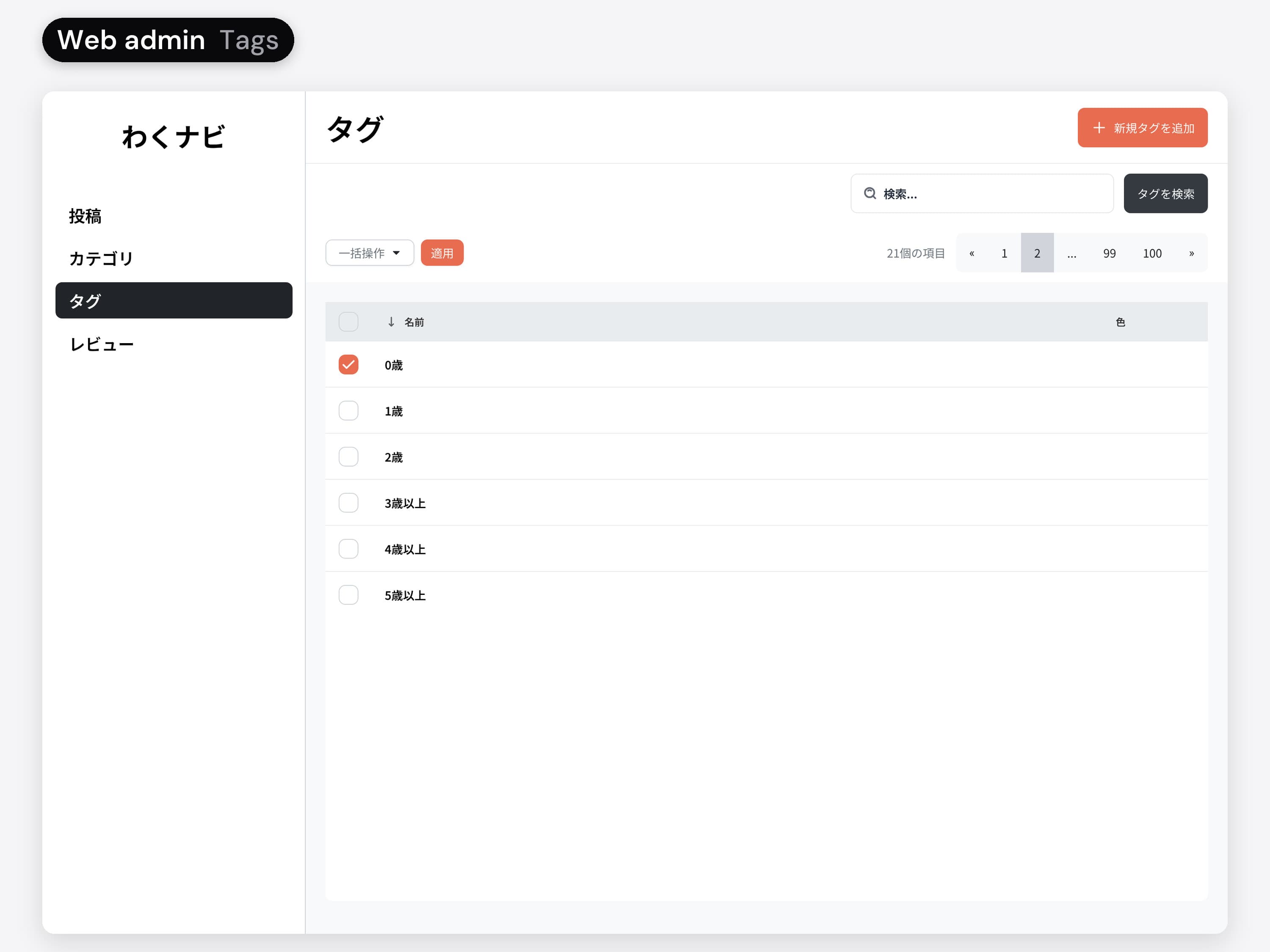Focus the 検索... search input field
The width and height of the screenshot is (1270, 952).
coord(982,193)
